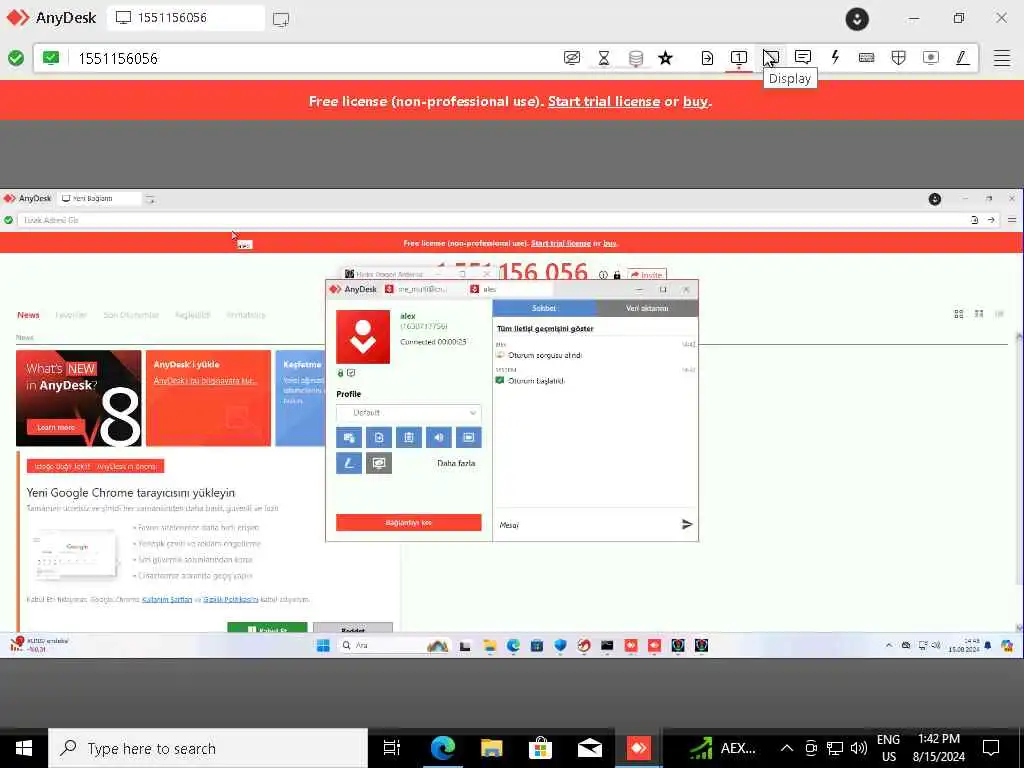Toggle whiteboard draw permission in remote panel
This screenshot has width=1024, height=768.
click(x=349, y=463)
